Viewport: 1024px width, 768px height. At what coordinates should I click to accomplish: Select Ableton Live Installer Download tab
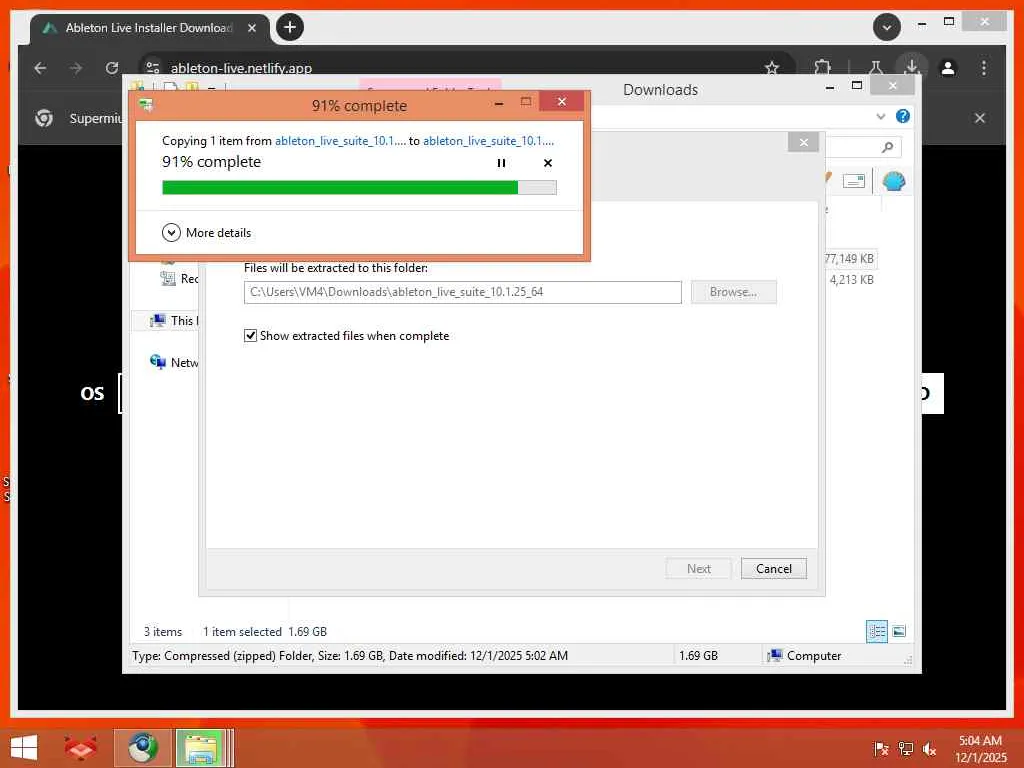149,28
